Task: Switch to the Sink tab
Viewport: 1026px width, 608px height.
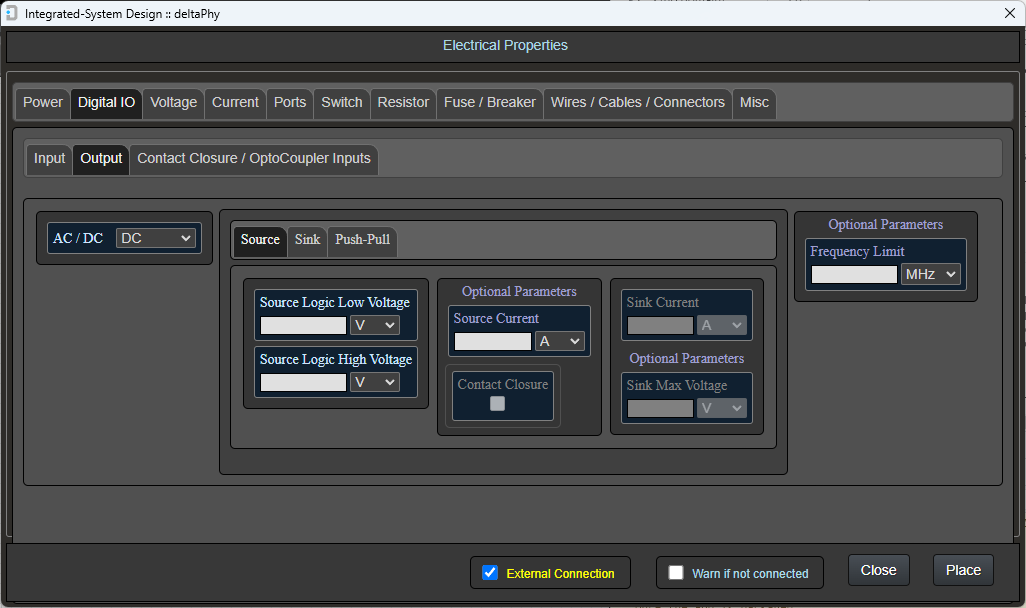Action: coord(307,239)
